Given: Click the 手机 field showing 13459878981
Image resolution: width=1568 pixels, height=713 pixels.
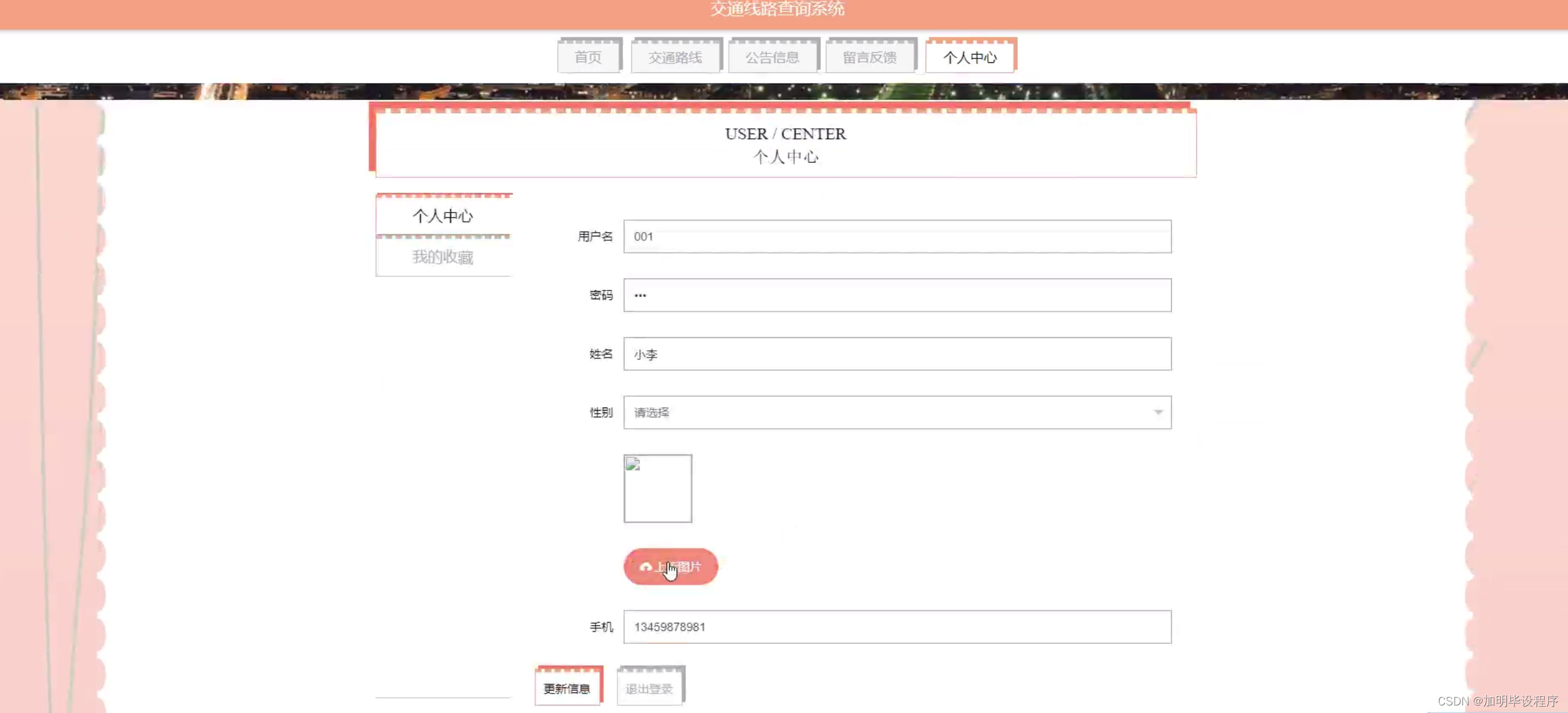Looking at the screenshot, I should [896, 626].
